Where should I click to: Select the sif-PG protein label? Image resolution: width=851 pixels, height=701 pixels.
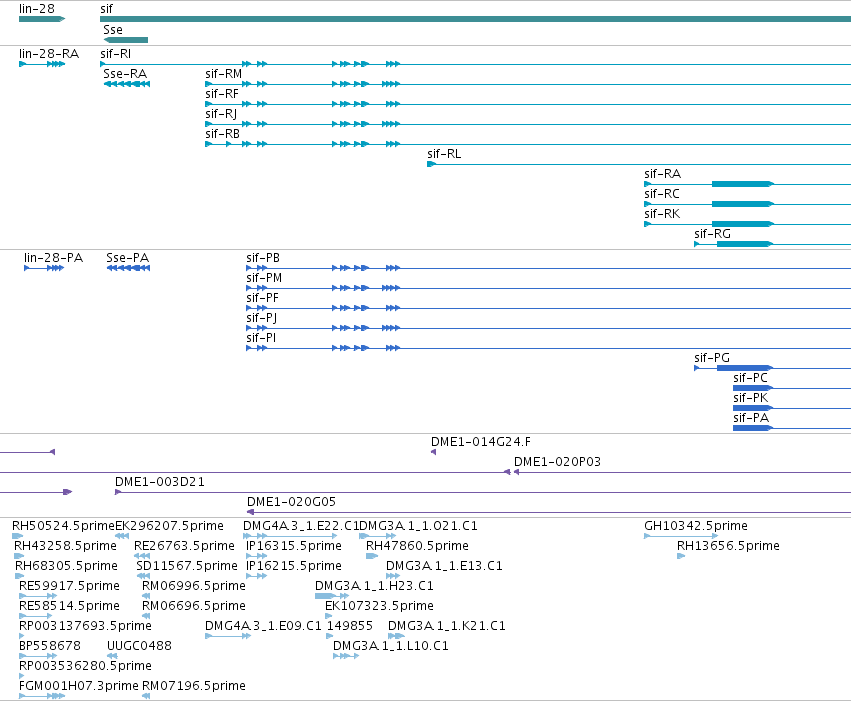point(712,358)
